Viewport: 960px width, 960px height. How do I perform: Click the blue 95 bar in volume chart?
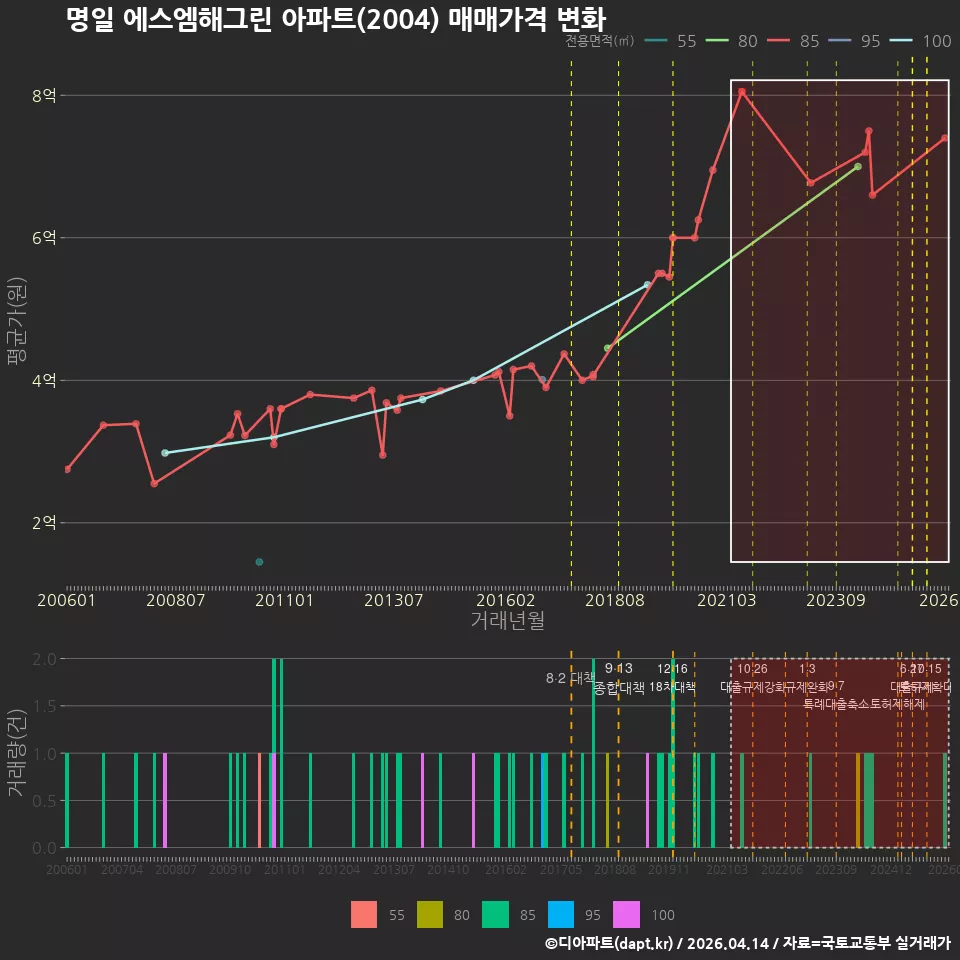(x=543, y=800)
